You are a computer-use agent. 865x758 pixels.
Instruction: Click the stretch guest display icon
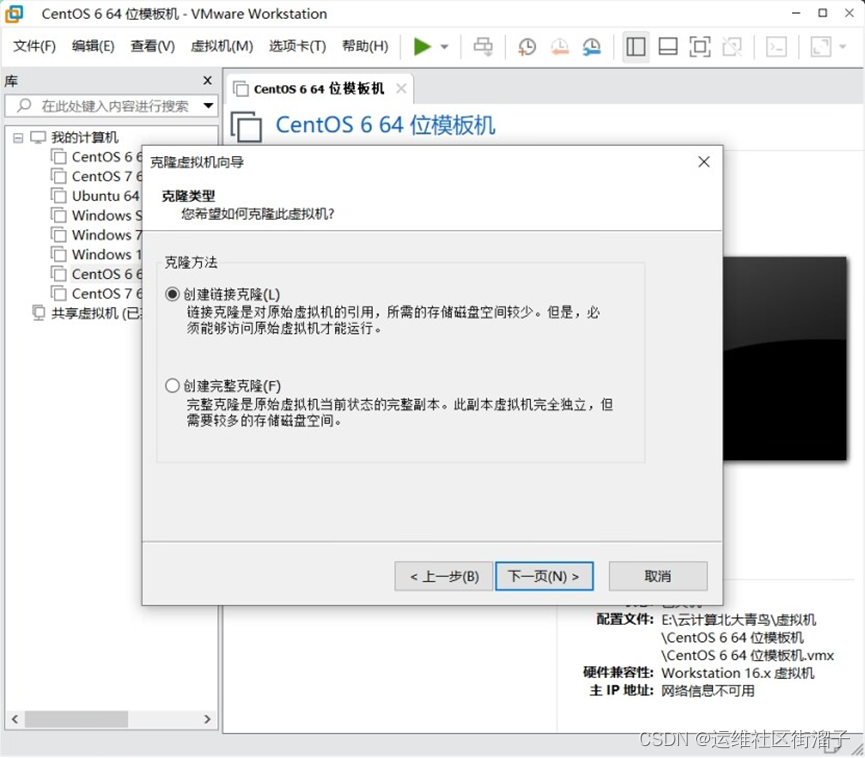point(821,47)
